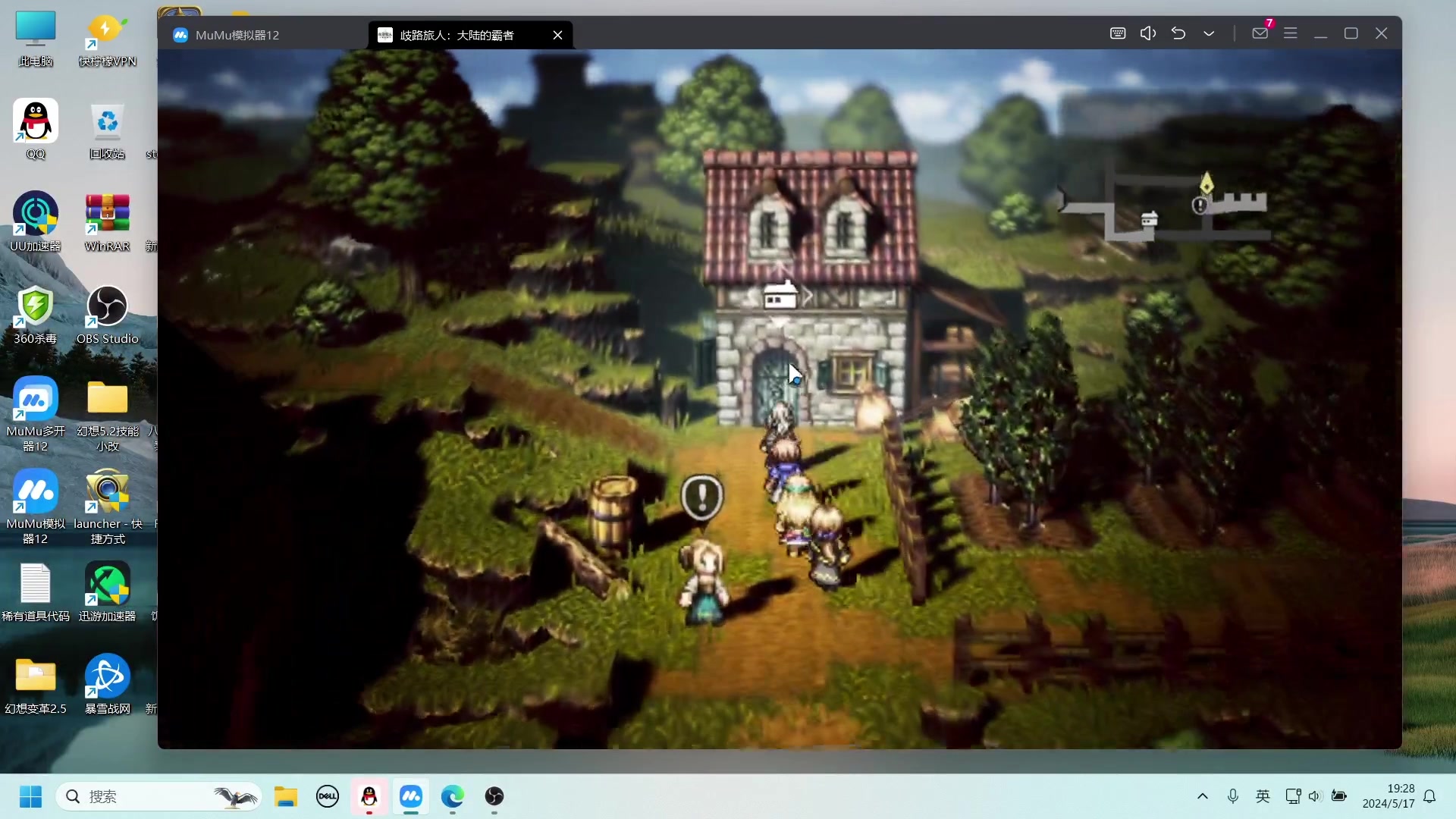The height and width of the screenshot is (819, 1456).
Task: Expand hidden system tray icons
Action: click(x=1203, y=796)
